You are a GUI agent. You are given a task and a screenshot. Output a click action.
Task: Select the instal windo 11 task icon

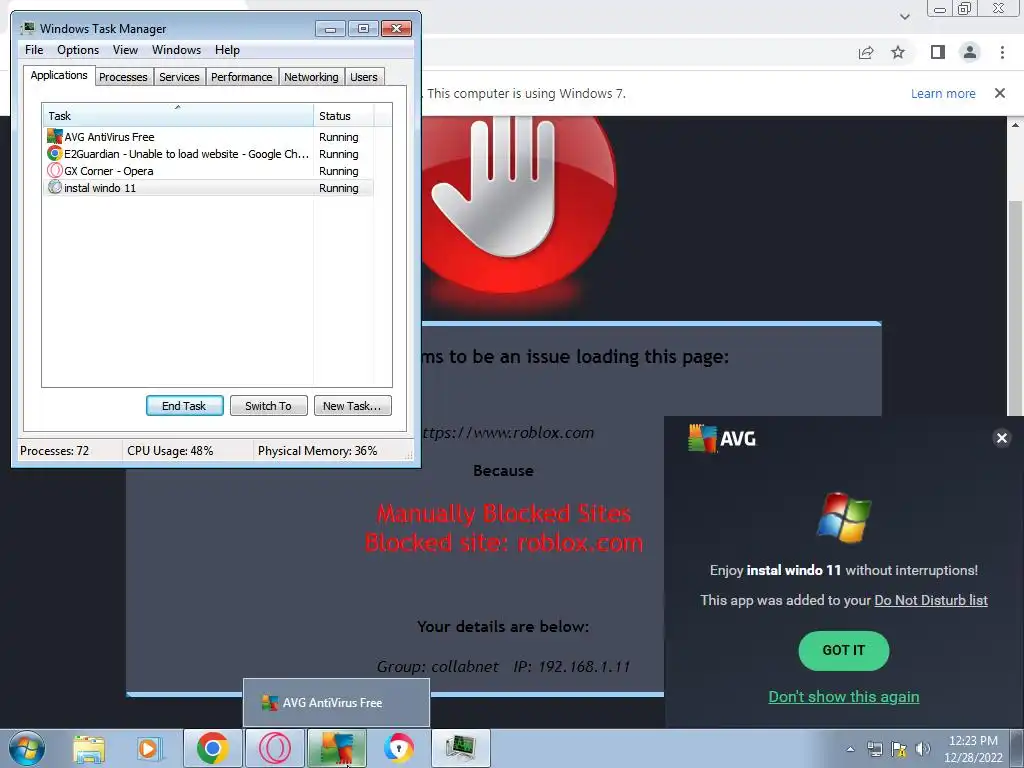[x=55, y=187]
